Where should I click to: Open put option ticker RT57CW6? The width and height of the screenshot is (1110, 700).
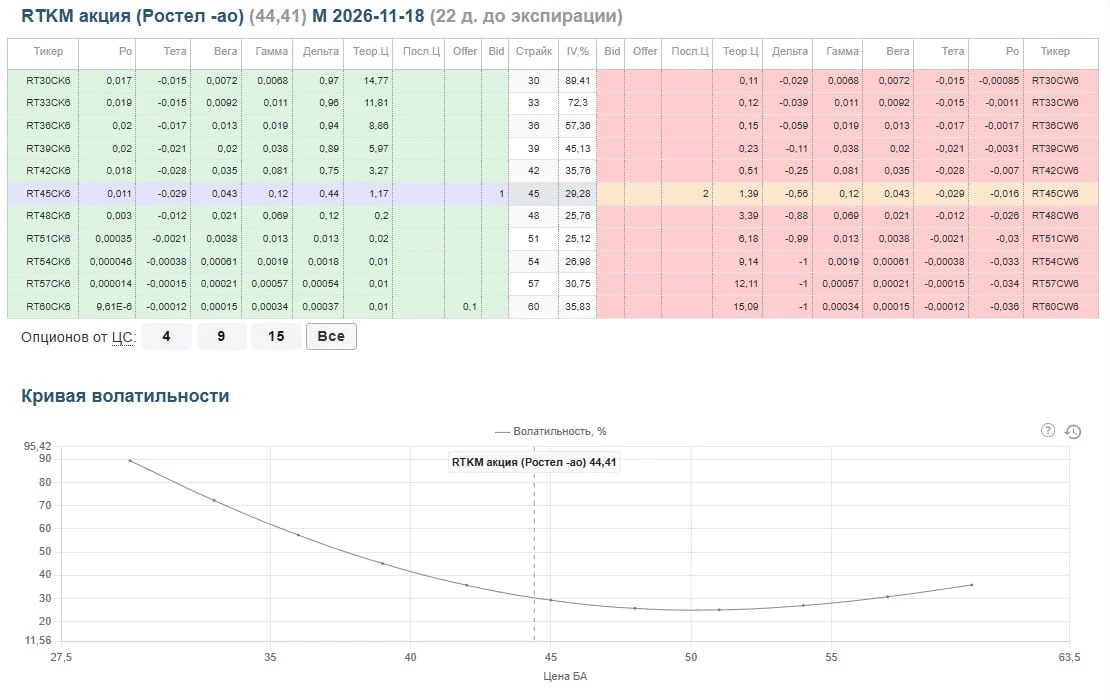click(x=1055, y=283)
